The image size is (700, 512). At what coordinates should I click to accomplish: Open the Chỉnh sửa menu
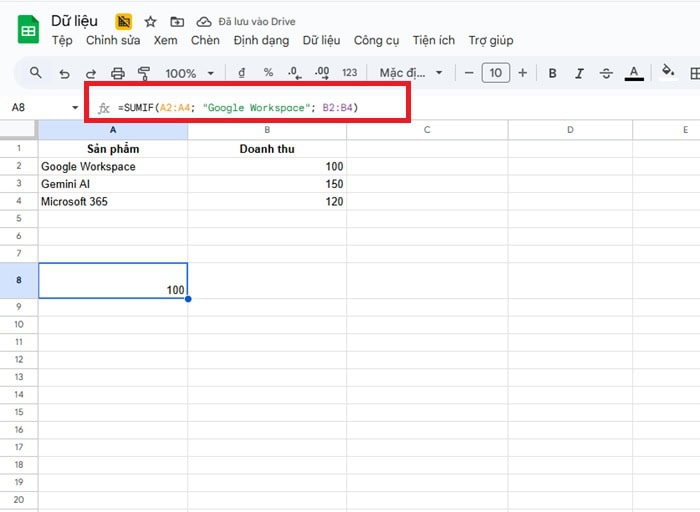[x=113, y=40]
